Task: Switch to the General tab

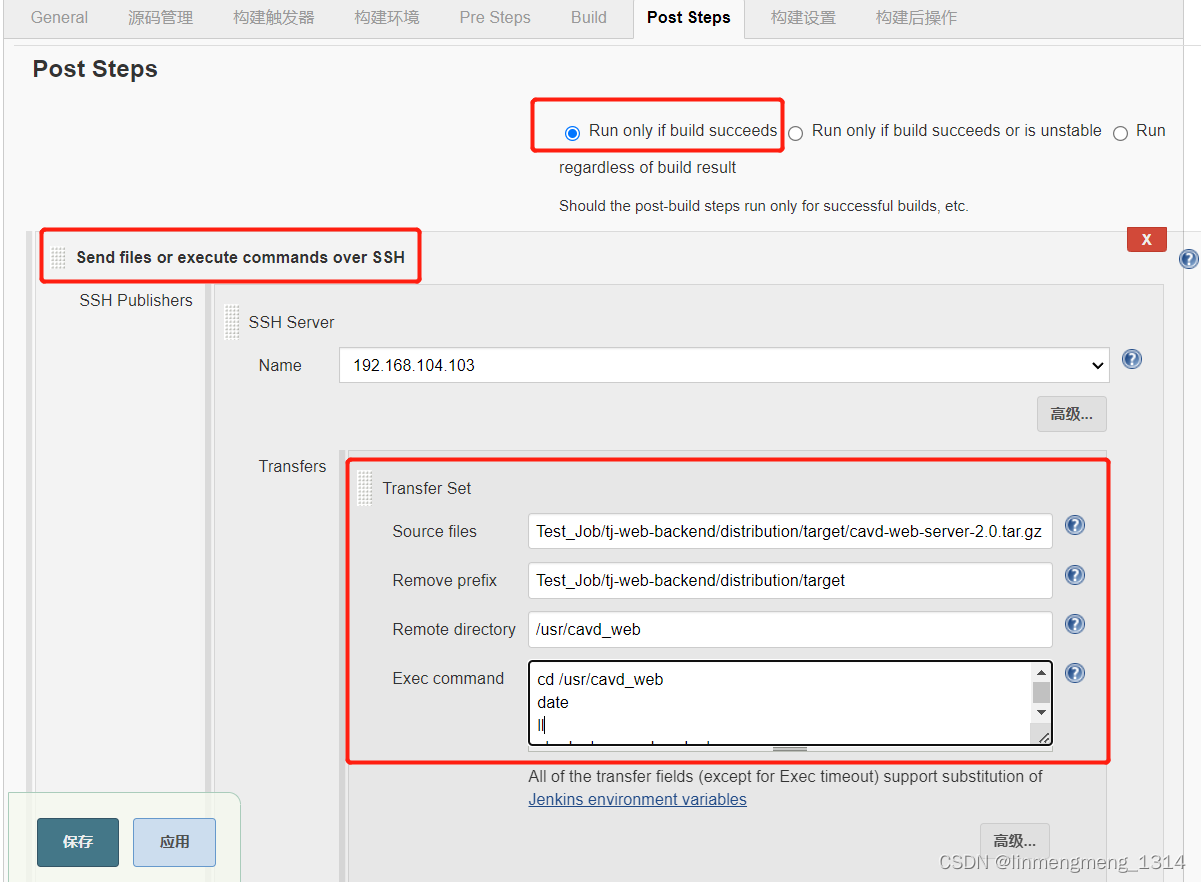Action: [59, 17]
